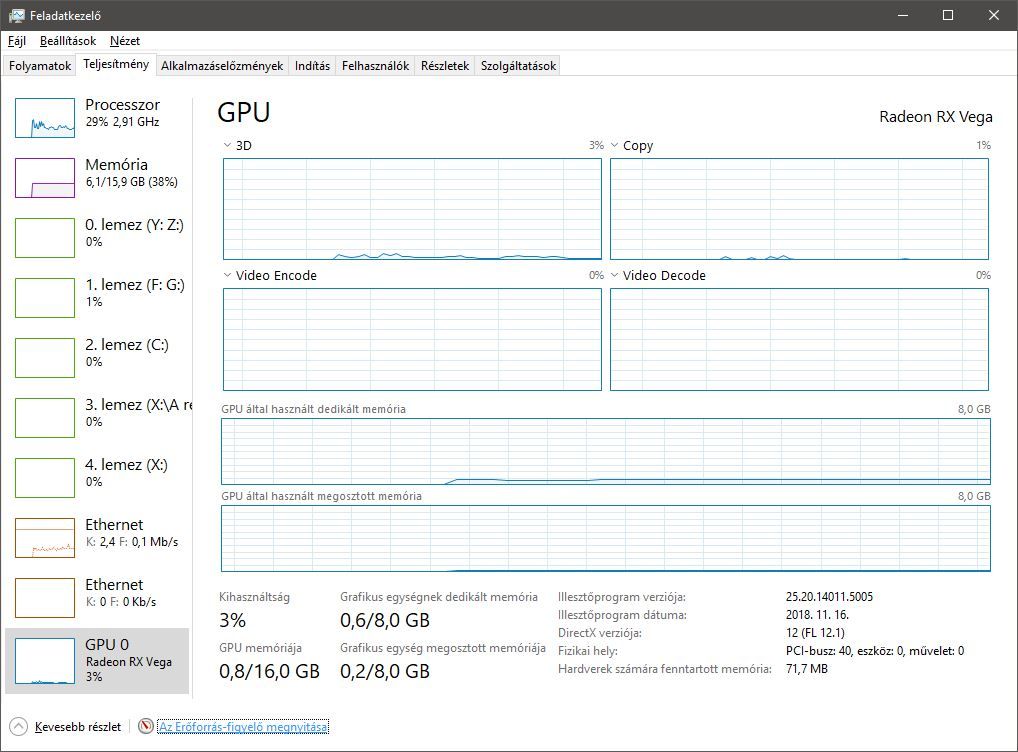Open the Copy graph engine dropdown
1018x752 pixels.
click(615, 146)
